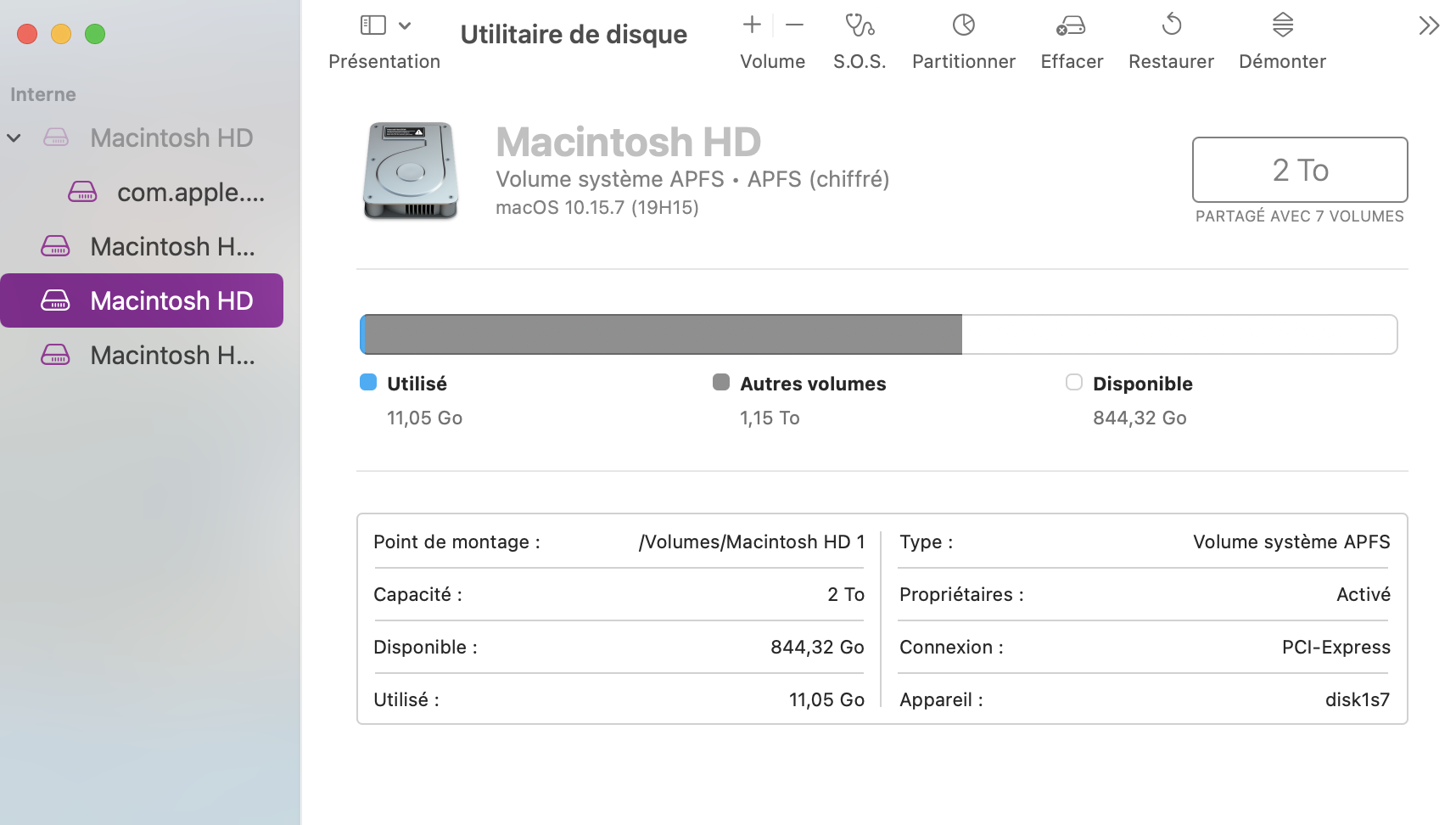The image size is (1456, 825).
Task: Open the Présentation sidebar view menu
Action: [405, 25]
